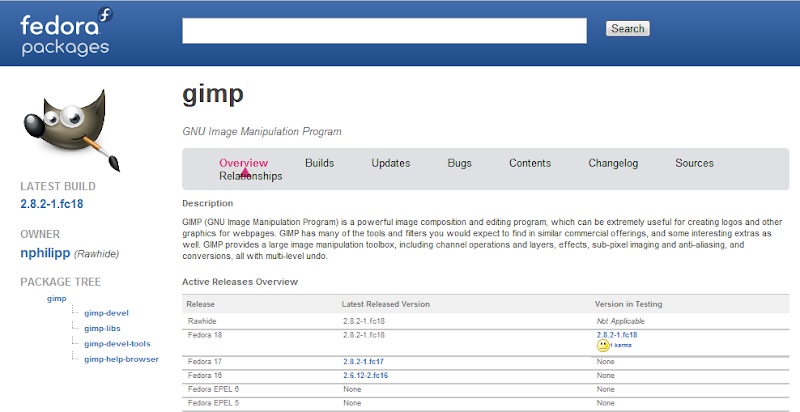Click the Latest Released Version column header

(x=386, y=304)
